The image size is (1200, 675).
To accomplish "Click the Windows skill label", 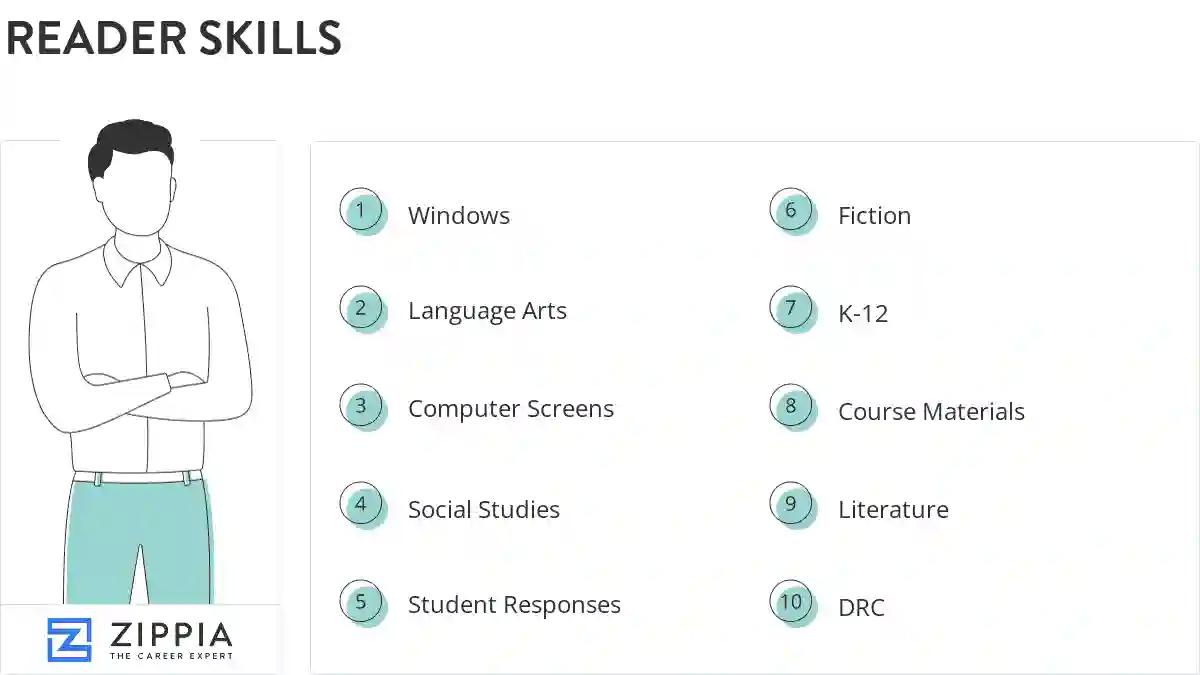I will (459, 216).
